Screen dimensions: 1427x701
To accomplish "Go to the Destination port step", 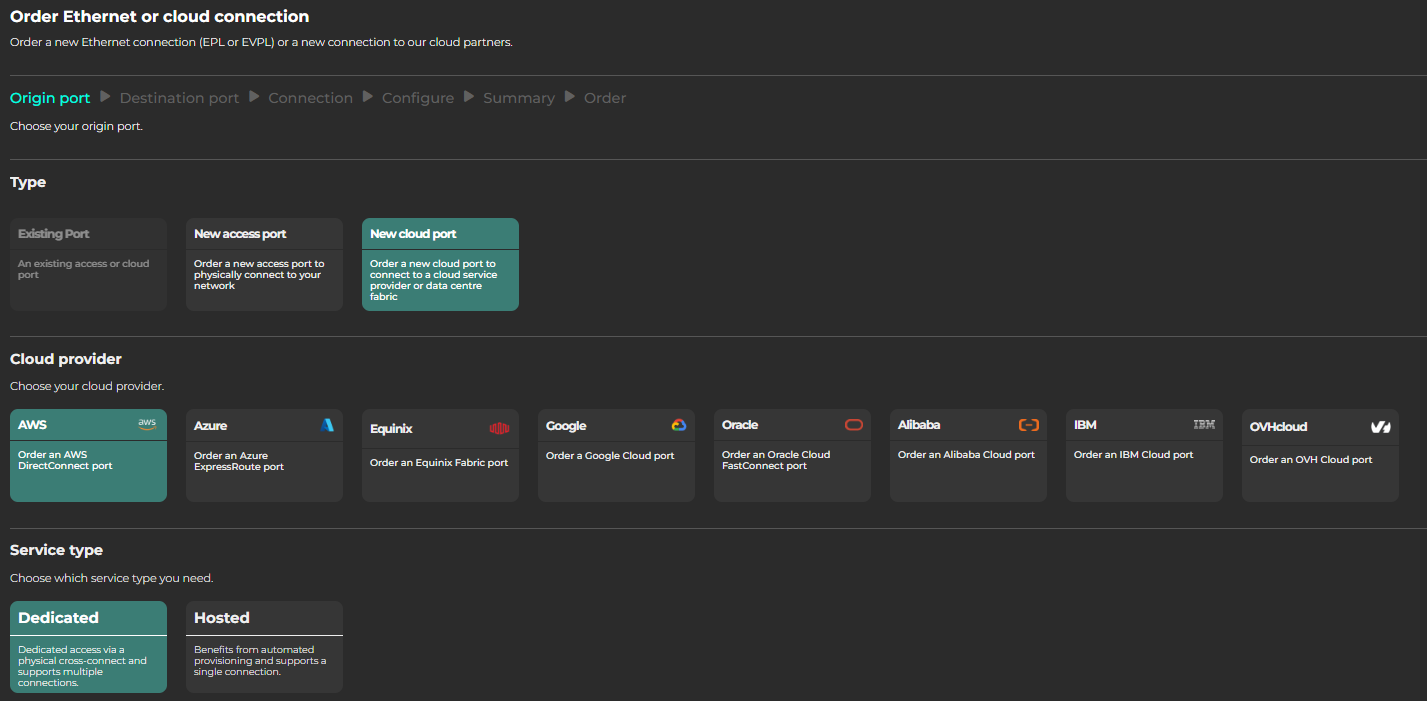I will (179, 98).
